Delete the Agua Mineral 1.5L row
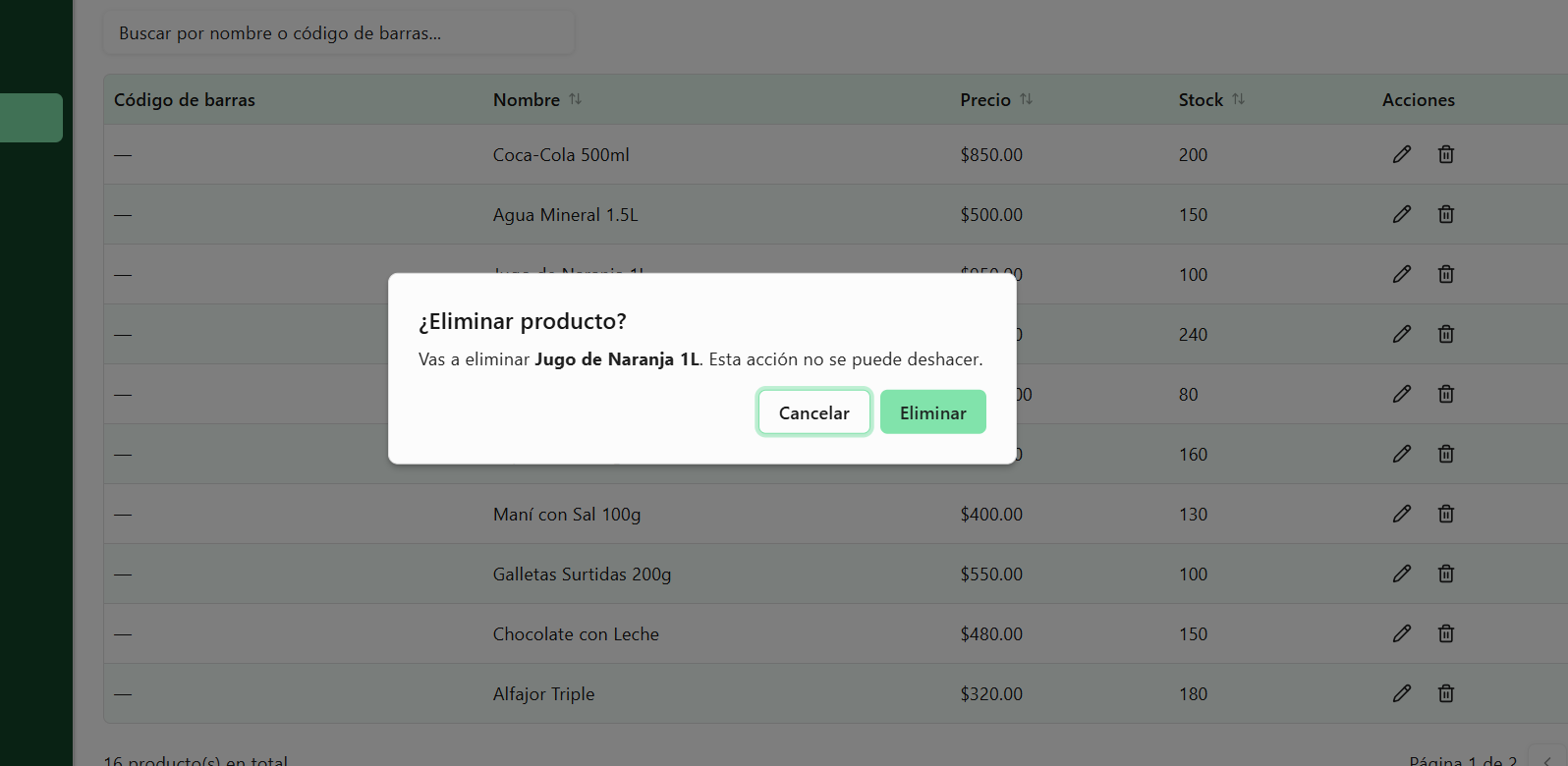The width and height of the screenshot is (1568, 766). [1446, 214]
